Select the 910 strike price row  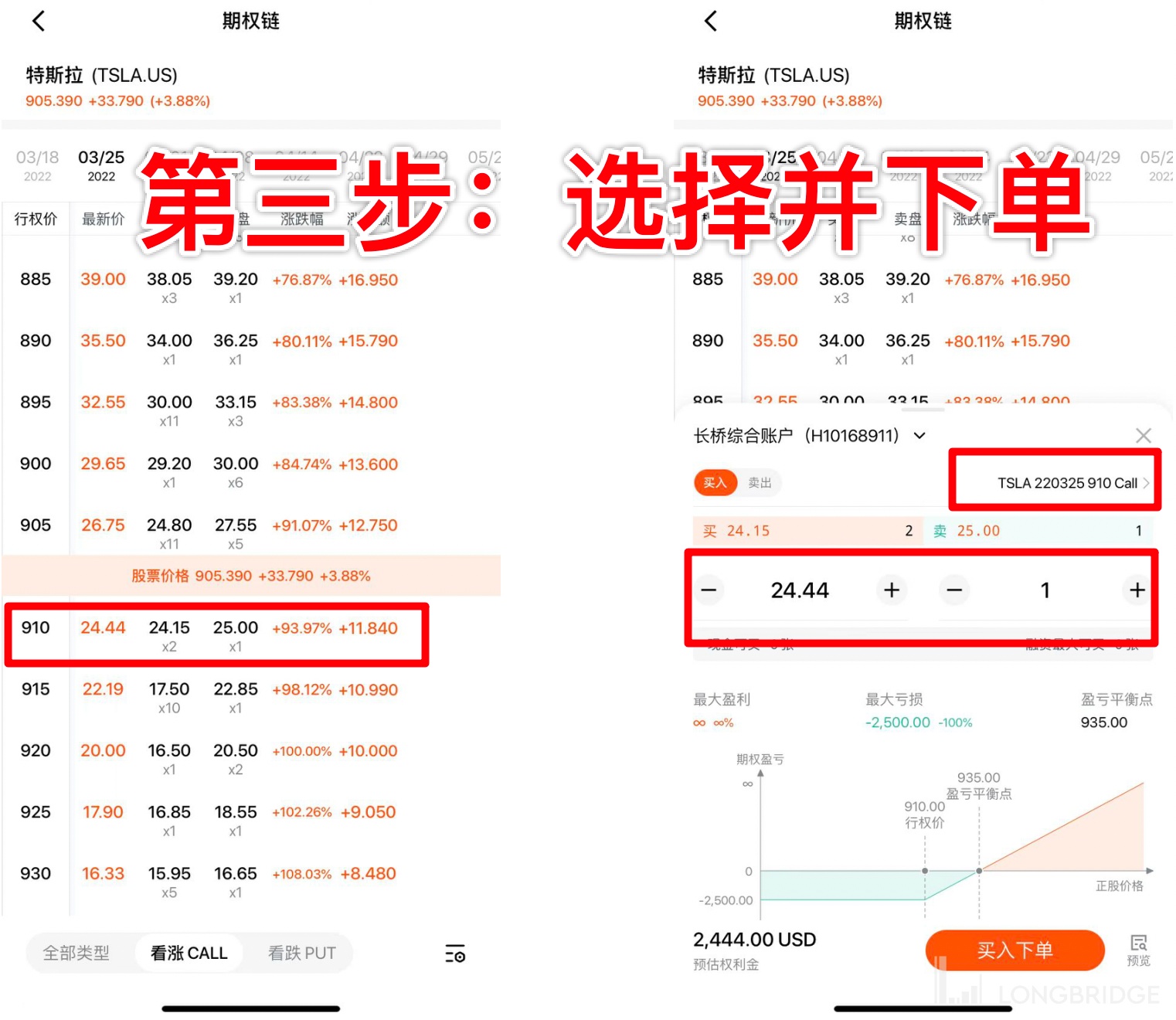coord(216,635)
